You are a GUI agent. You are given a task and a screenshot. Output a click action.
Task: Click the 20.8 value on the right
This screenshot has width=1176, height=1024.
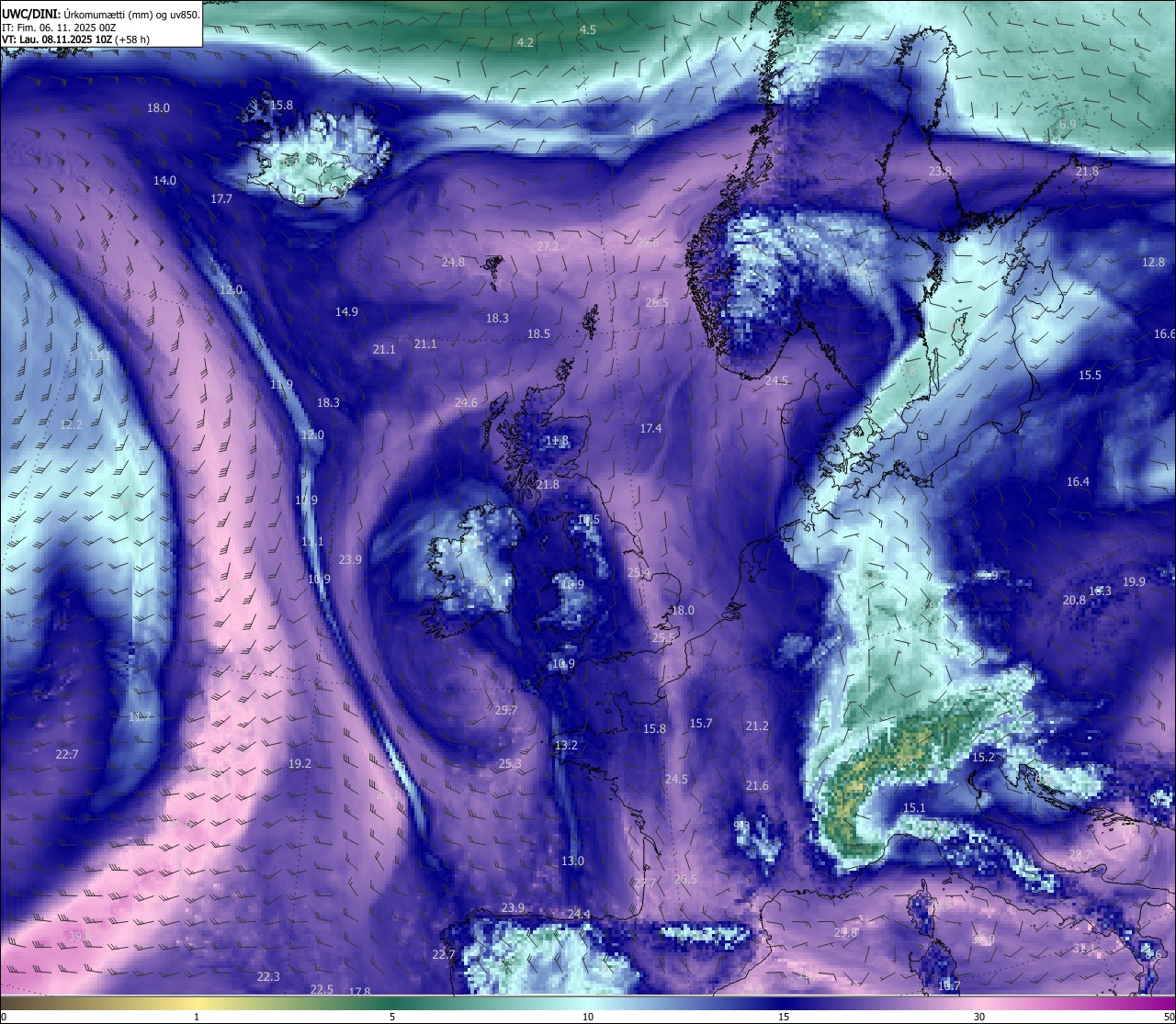(x=1074, y=600)
